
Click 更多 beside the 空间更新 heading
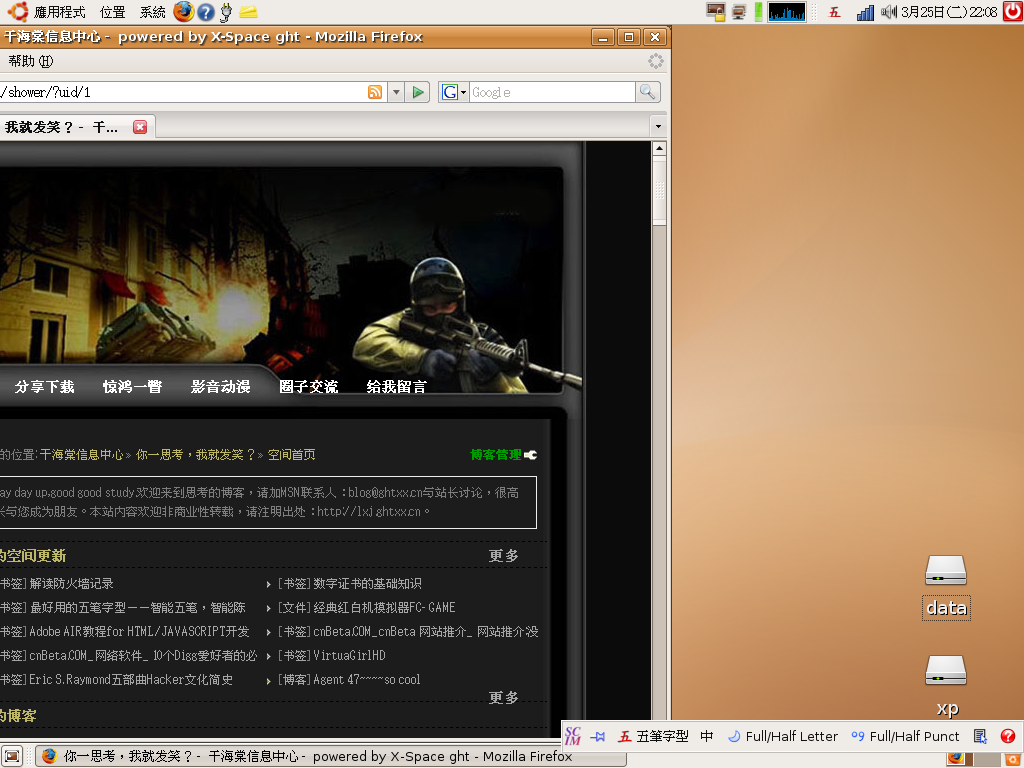point(504,556)
